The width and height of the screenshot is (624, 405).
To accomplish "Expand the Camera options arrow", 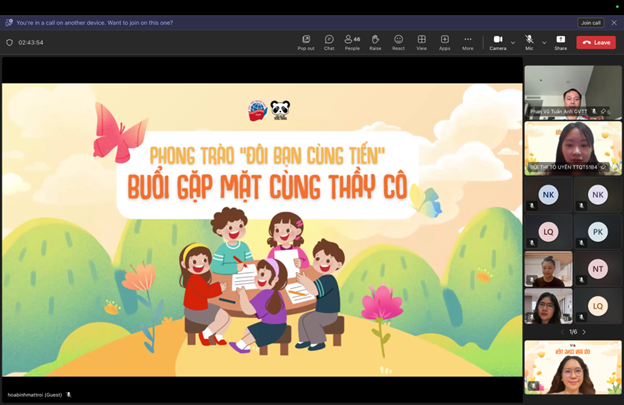I will pyautogui.click(x=513, y=42).
